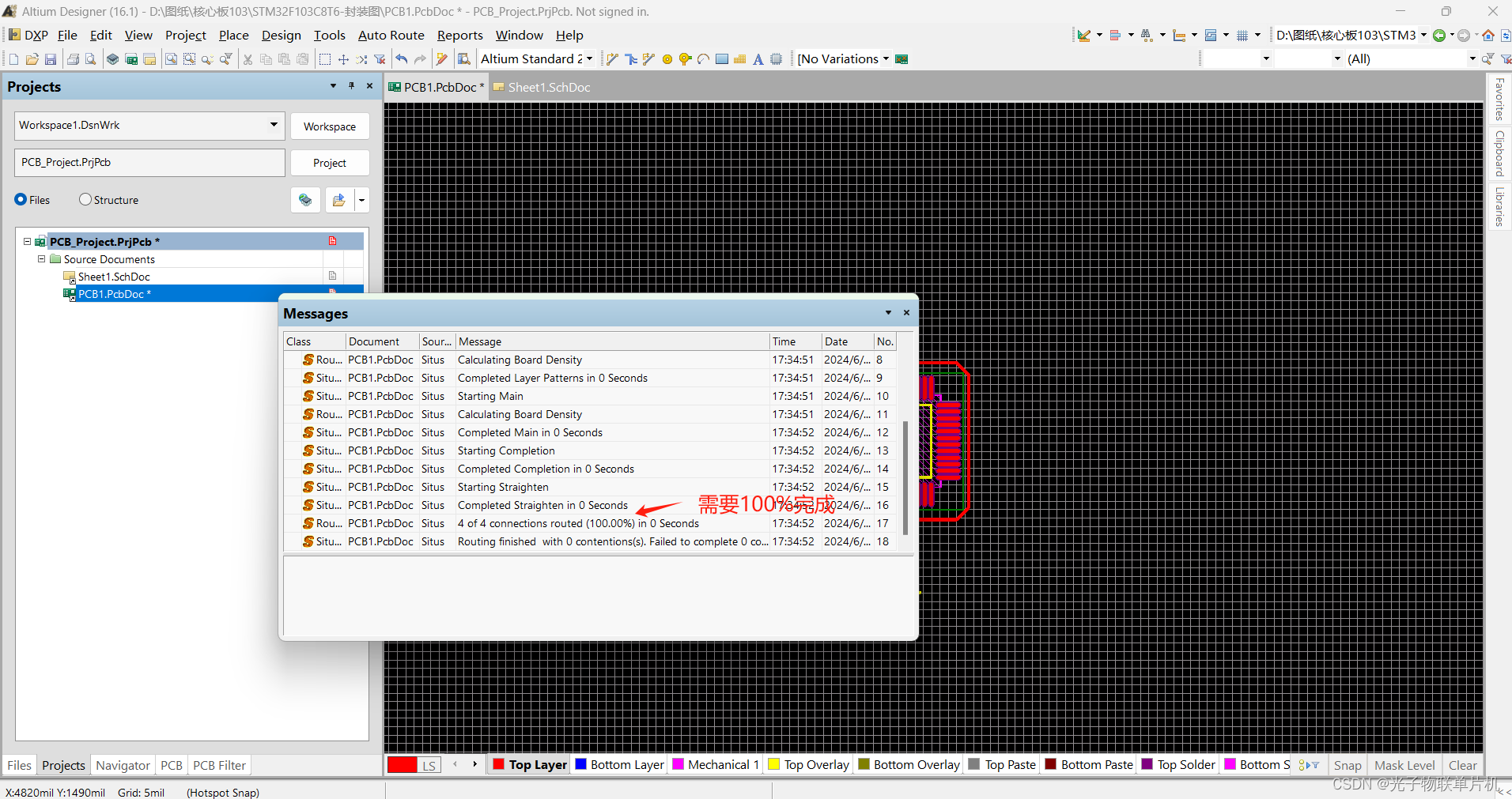Place a pad on the board
This screenshot has height=799, width=1512.
pos(667,59)
